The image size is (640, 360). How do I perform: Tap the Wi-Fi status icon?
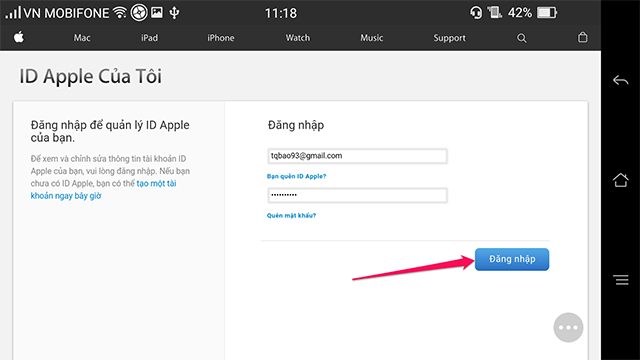(120, 13)
